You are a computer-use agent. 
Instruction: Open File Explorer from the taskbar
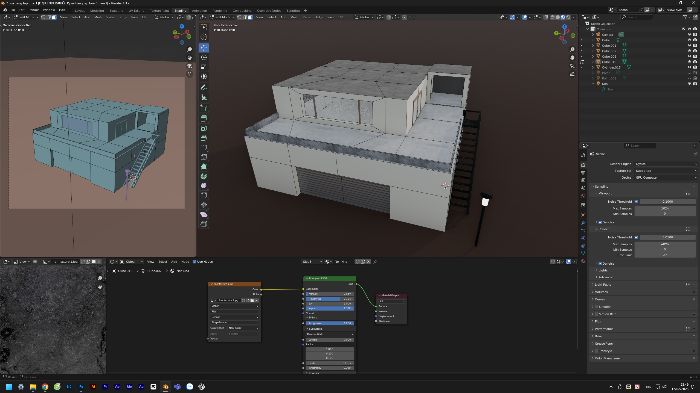tap(33, 387)
